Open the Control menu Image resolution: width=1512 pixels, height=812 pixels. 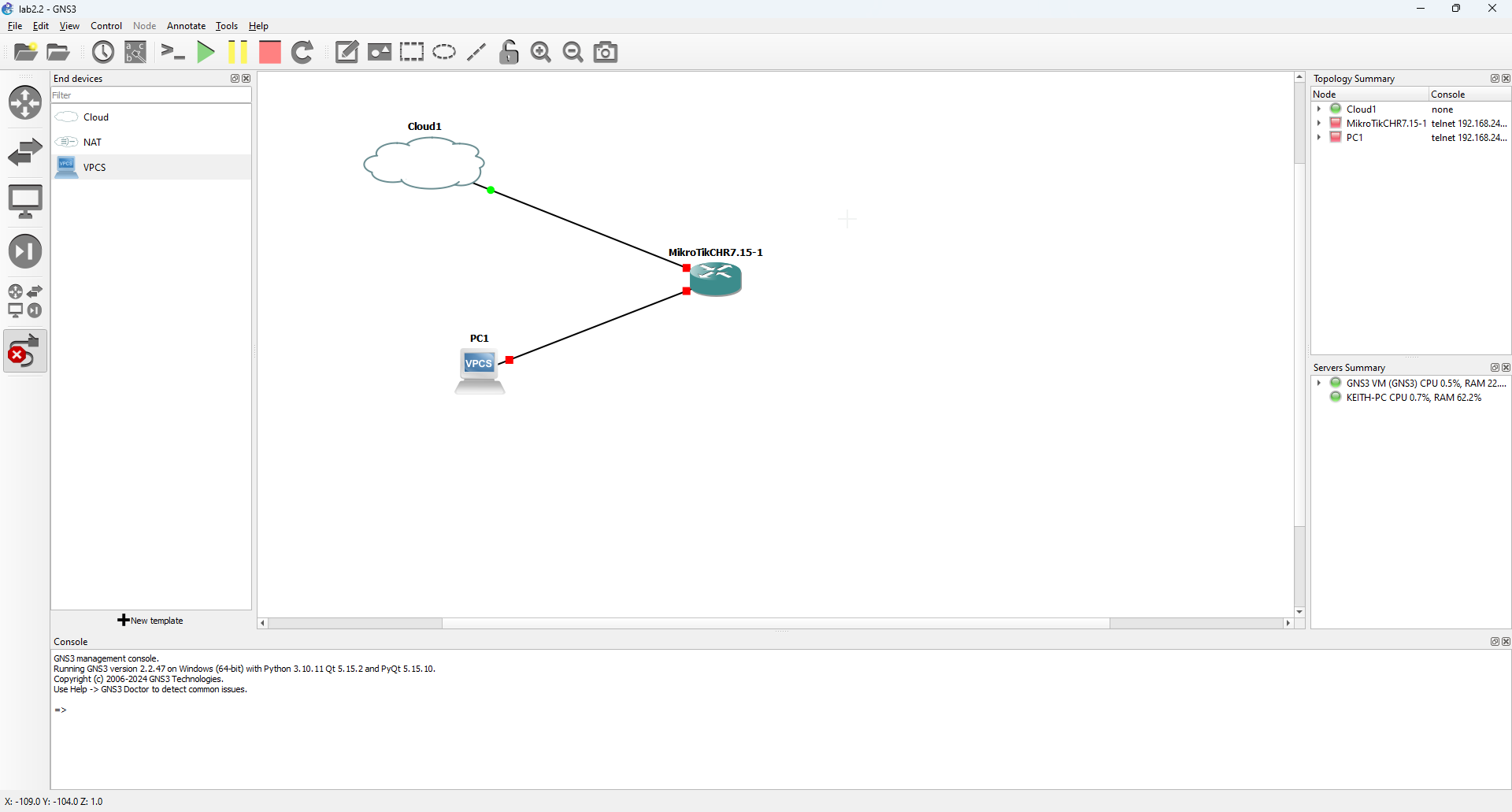pyautogui.click(x=106, y=26)
